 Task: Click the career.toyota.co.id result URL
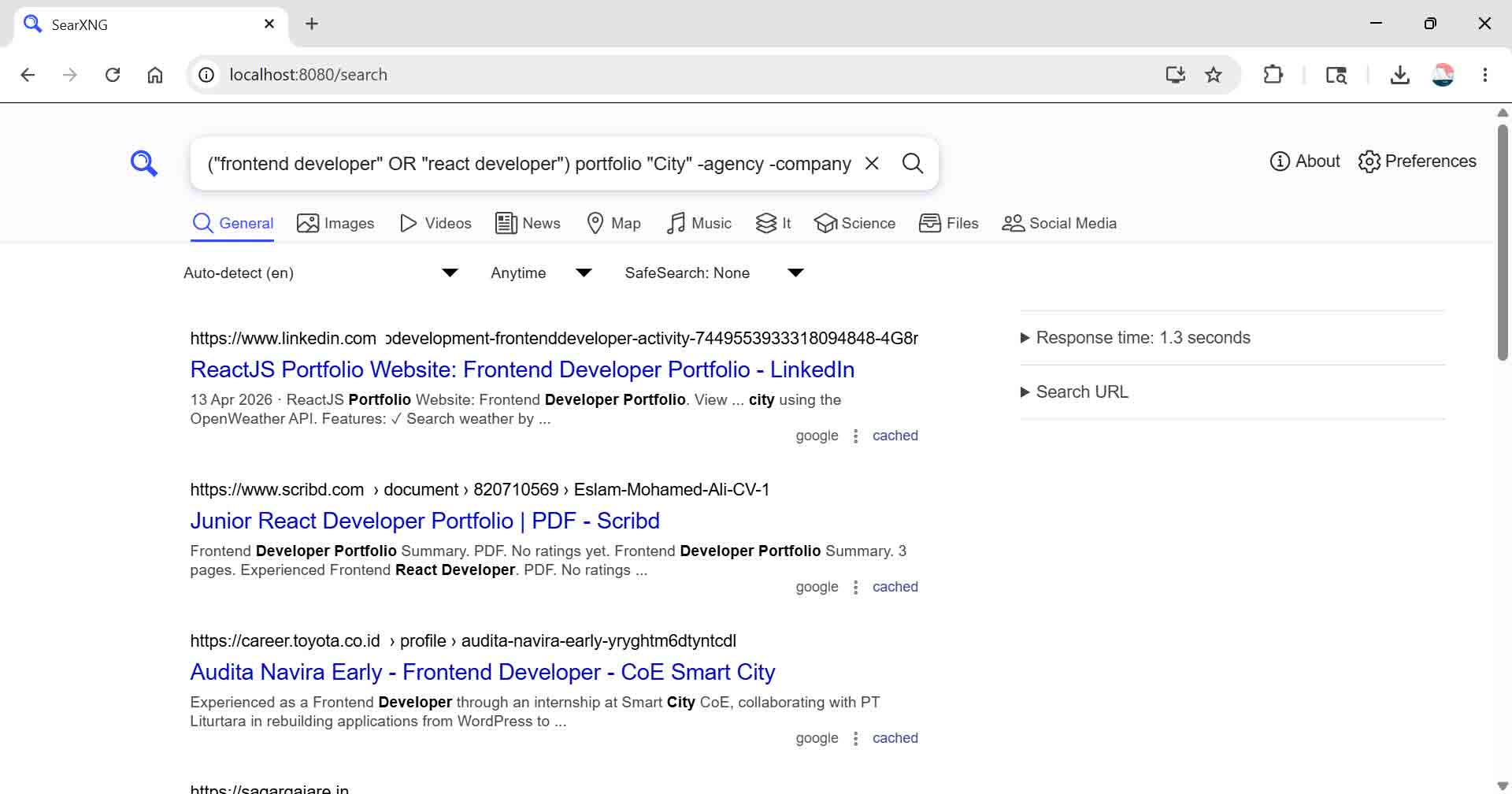(x=463, y=641)
